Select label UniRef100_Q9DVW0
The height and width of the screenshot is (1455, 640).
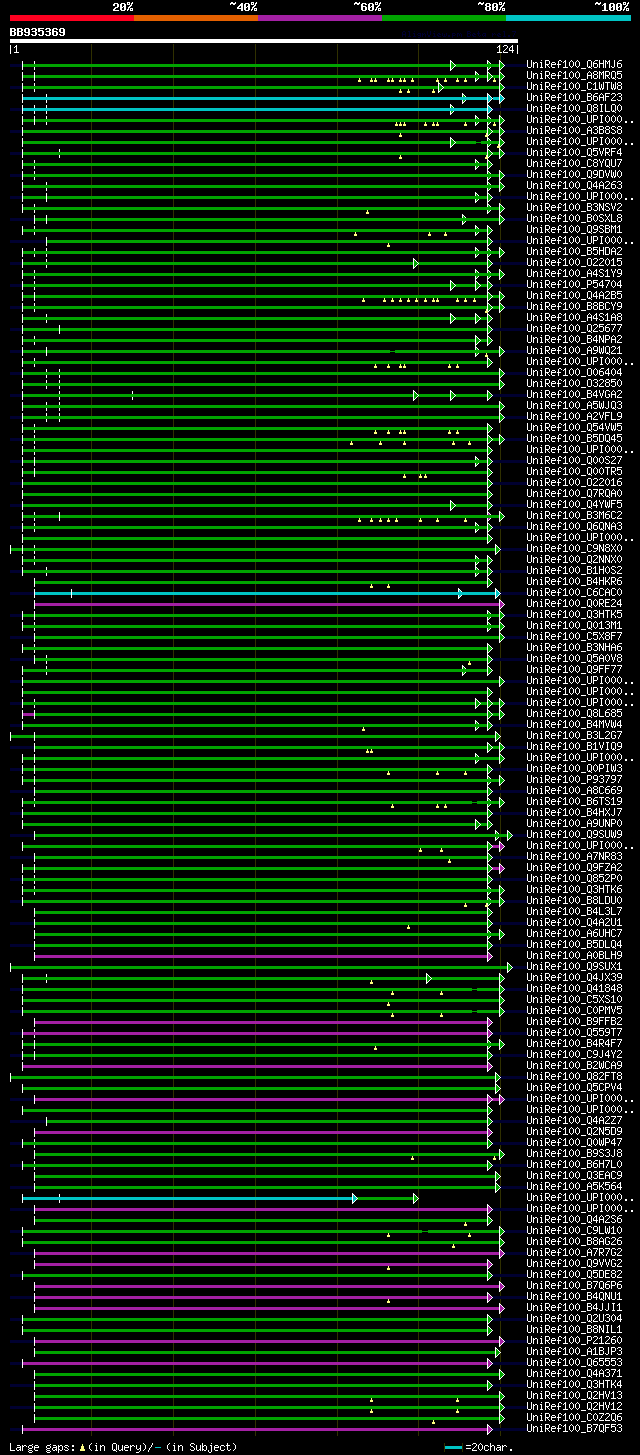click(x=574, y=174)
